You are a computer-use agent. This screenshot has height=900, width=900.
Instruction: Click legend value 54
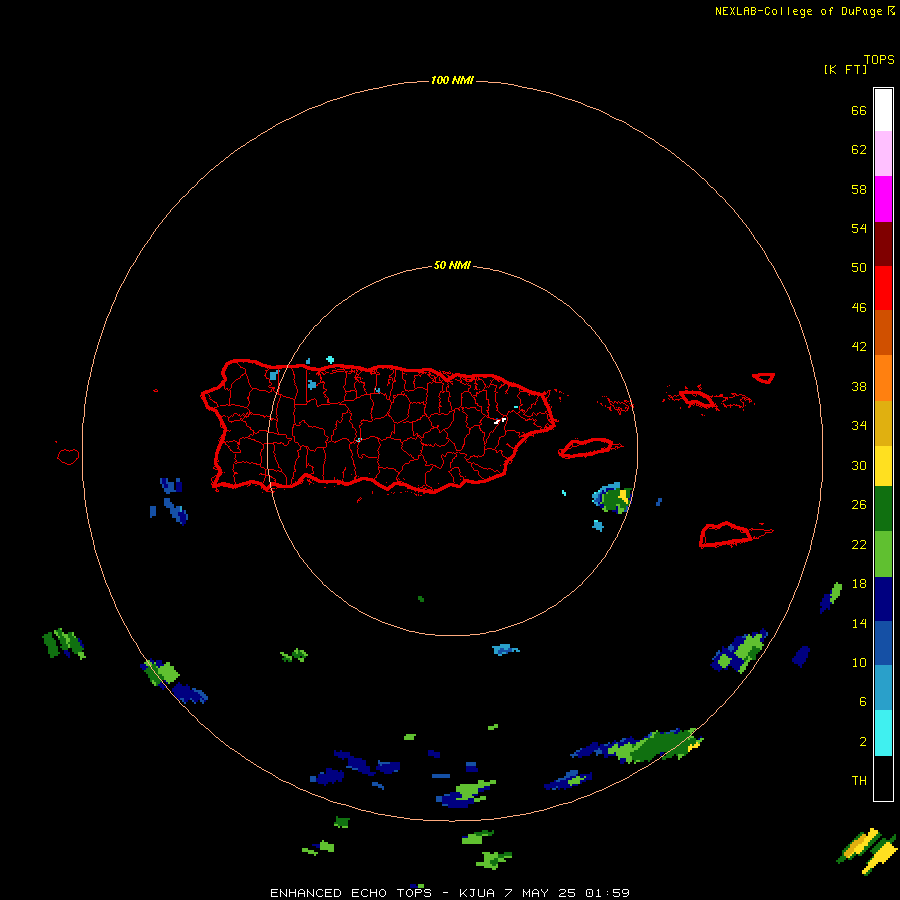coord(859,228)
